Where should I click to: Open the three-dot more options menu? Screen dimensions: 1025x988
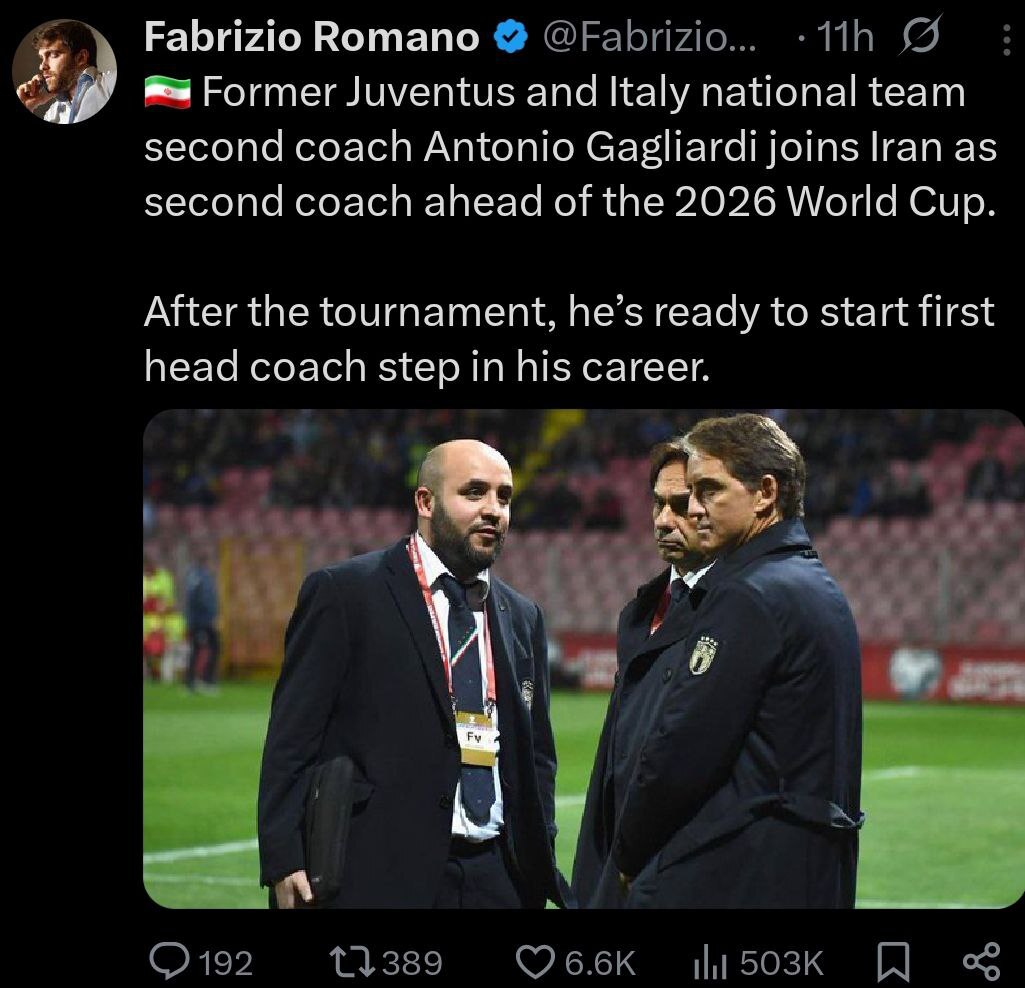1005,39
